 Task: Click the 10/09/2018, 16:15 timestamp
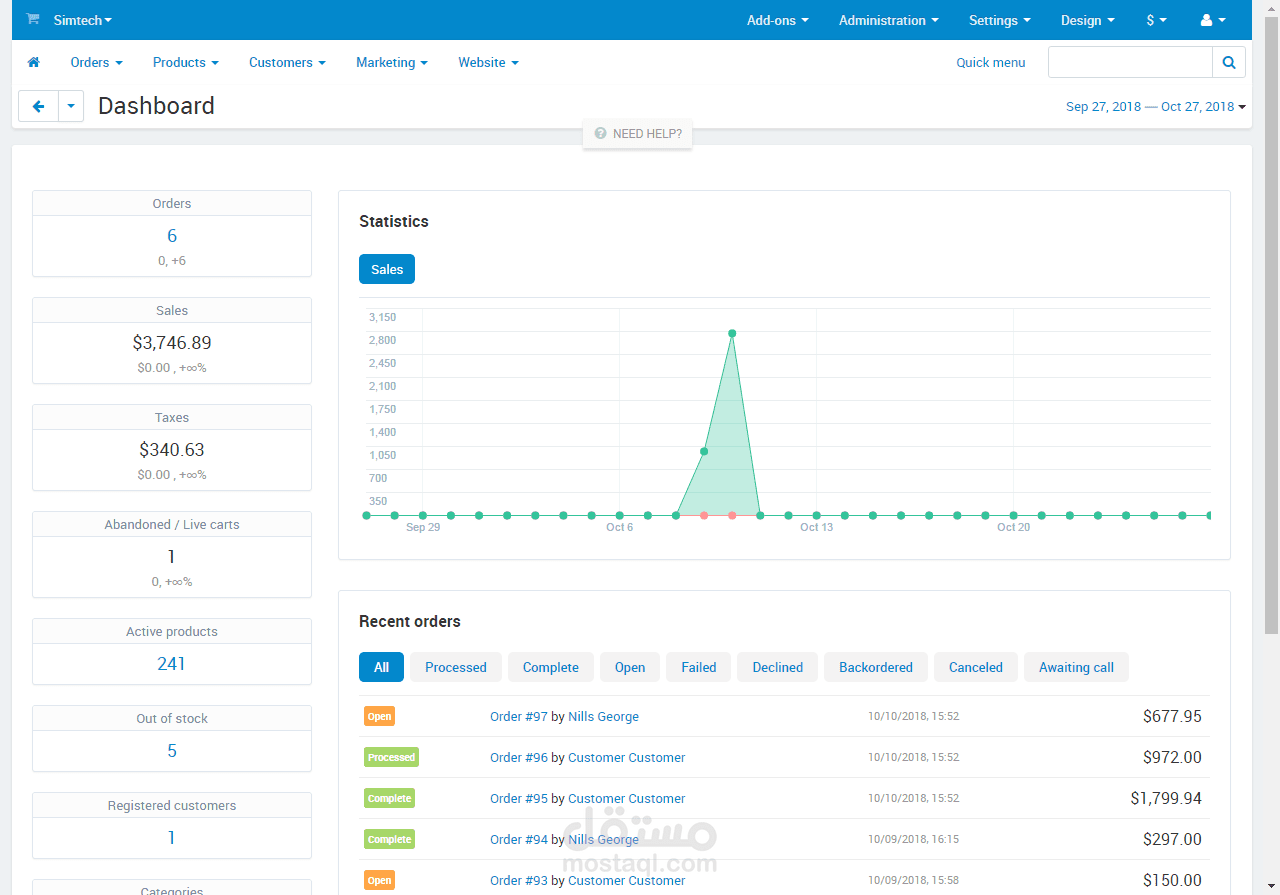pyautogui.click(x=913, y=840)
